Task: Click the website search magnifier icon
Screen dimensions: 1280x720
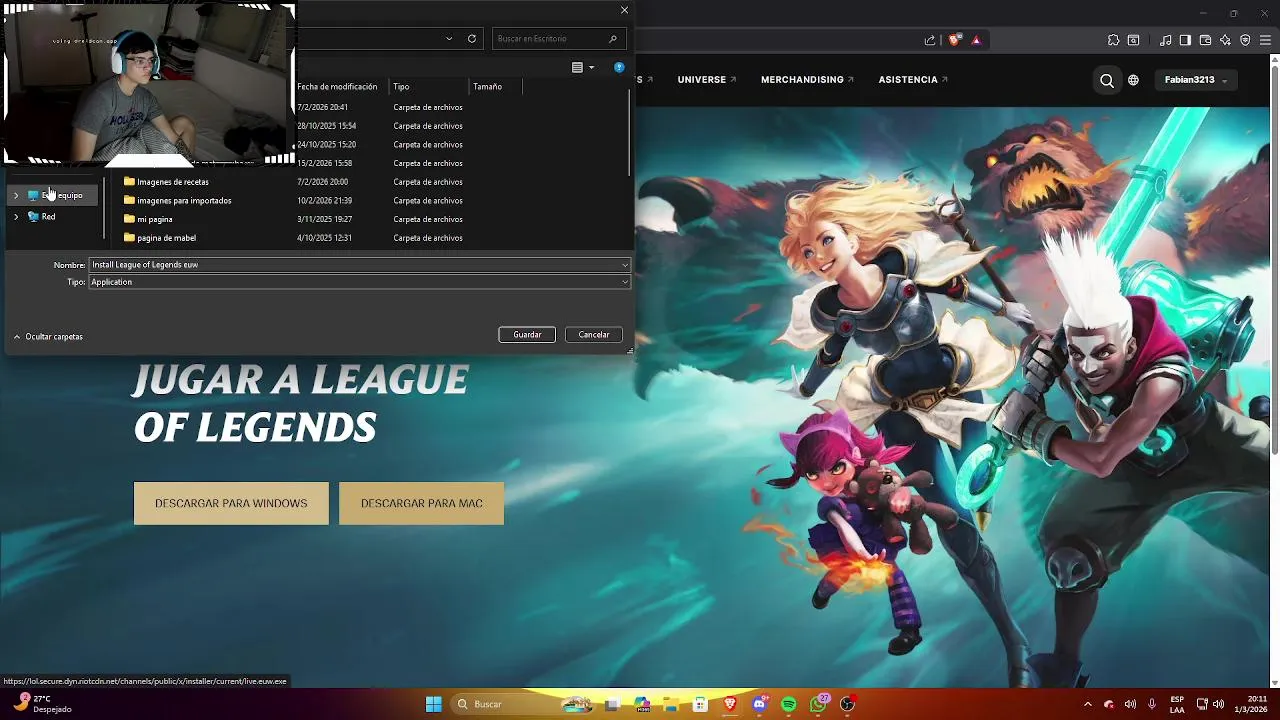Action: 1107,80
